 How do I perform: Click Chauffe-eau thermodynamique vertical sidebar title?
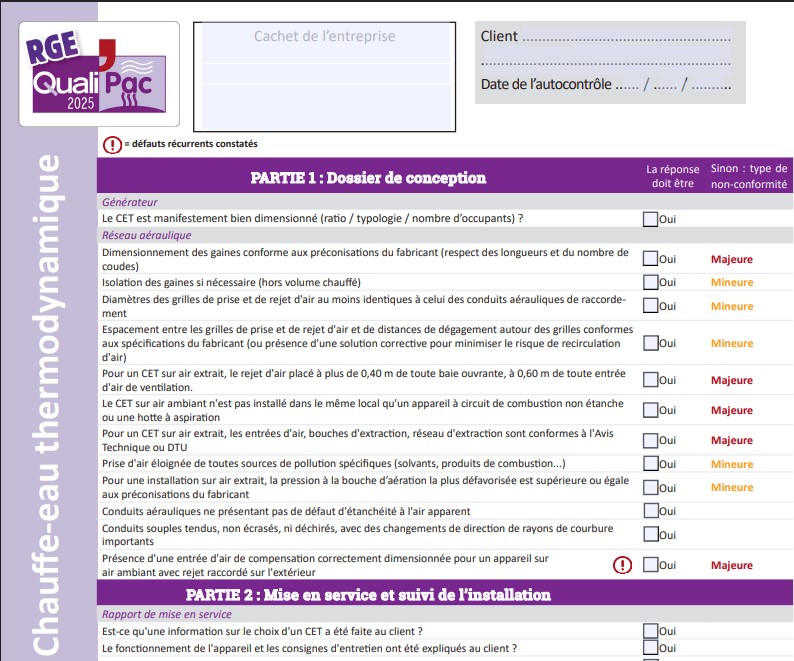tap(47, 404)
